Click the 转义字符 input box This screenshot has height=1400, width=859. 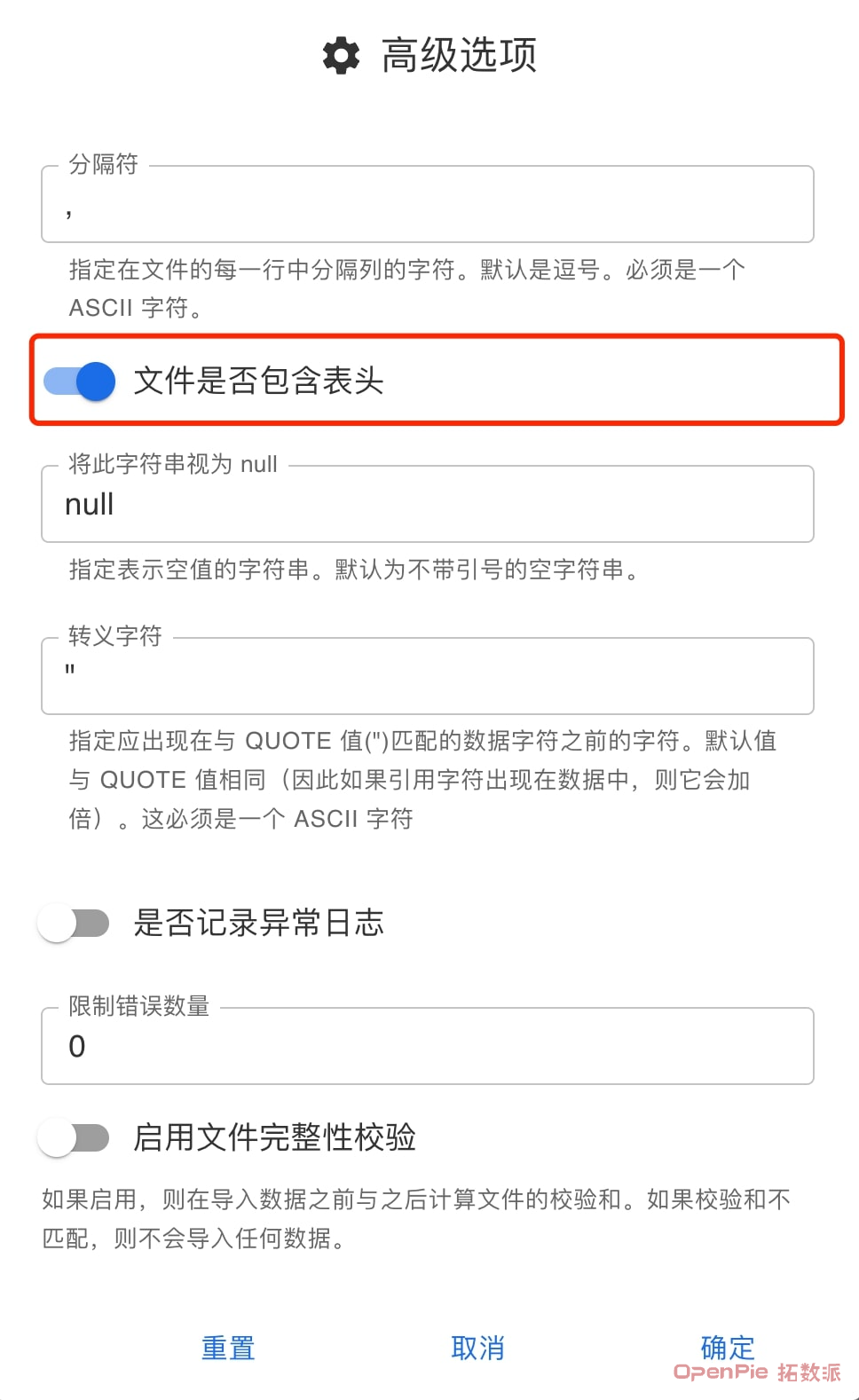pyautogui.click(x=428, y=677)
